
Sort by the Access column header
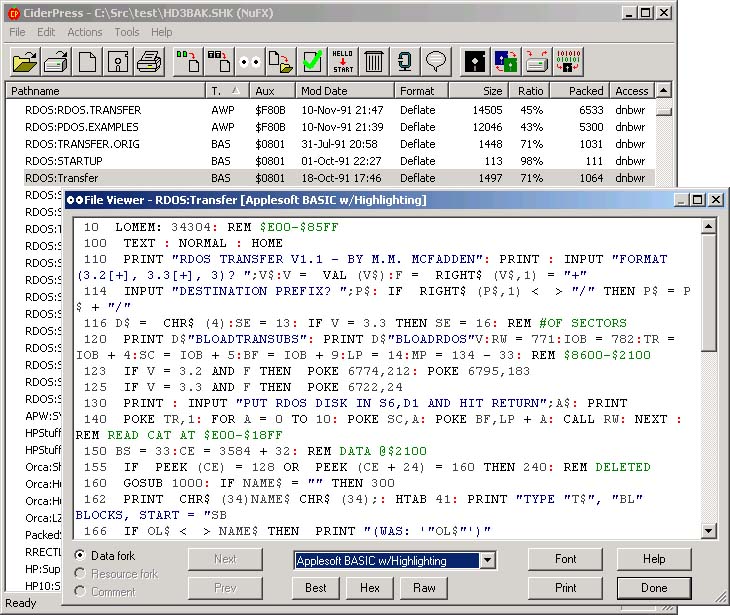(x=632, y=90)
